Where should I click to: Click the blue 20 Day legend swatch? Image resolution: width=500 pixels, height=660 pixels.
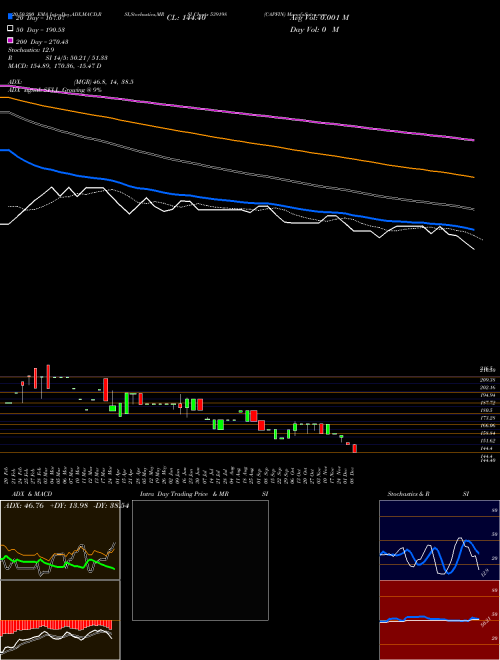11,17
